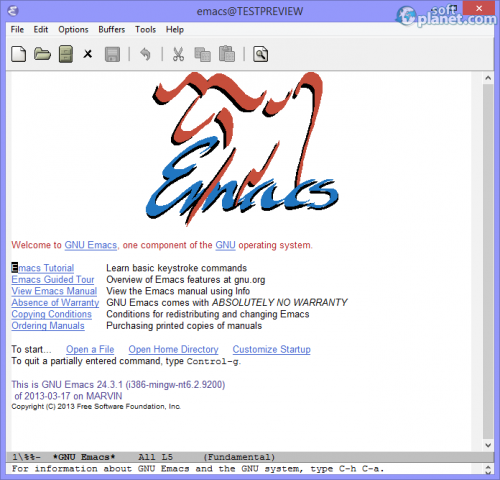Follow the GNU operating system link

point(225,245)
